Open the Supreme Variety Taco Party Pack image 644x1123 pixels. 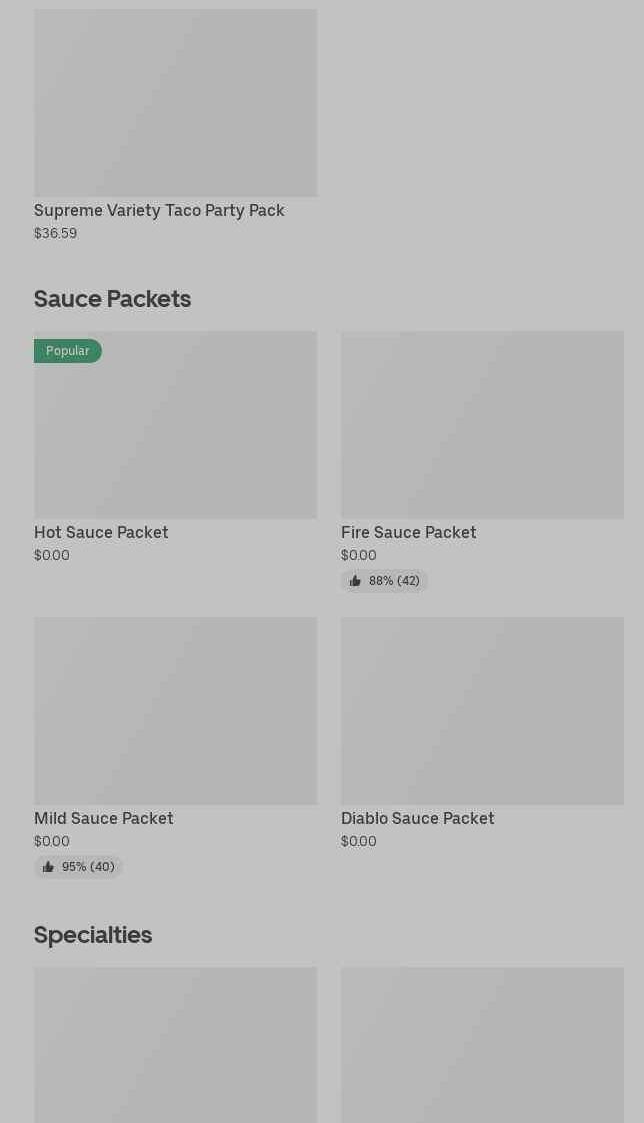(175, 103)
